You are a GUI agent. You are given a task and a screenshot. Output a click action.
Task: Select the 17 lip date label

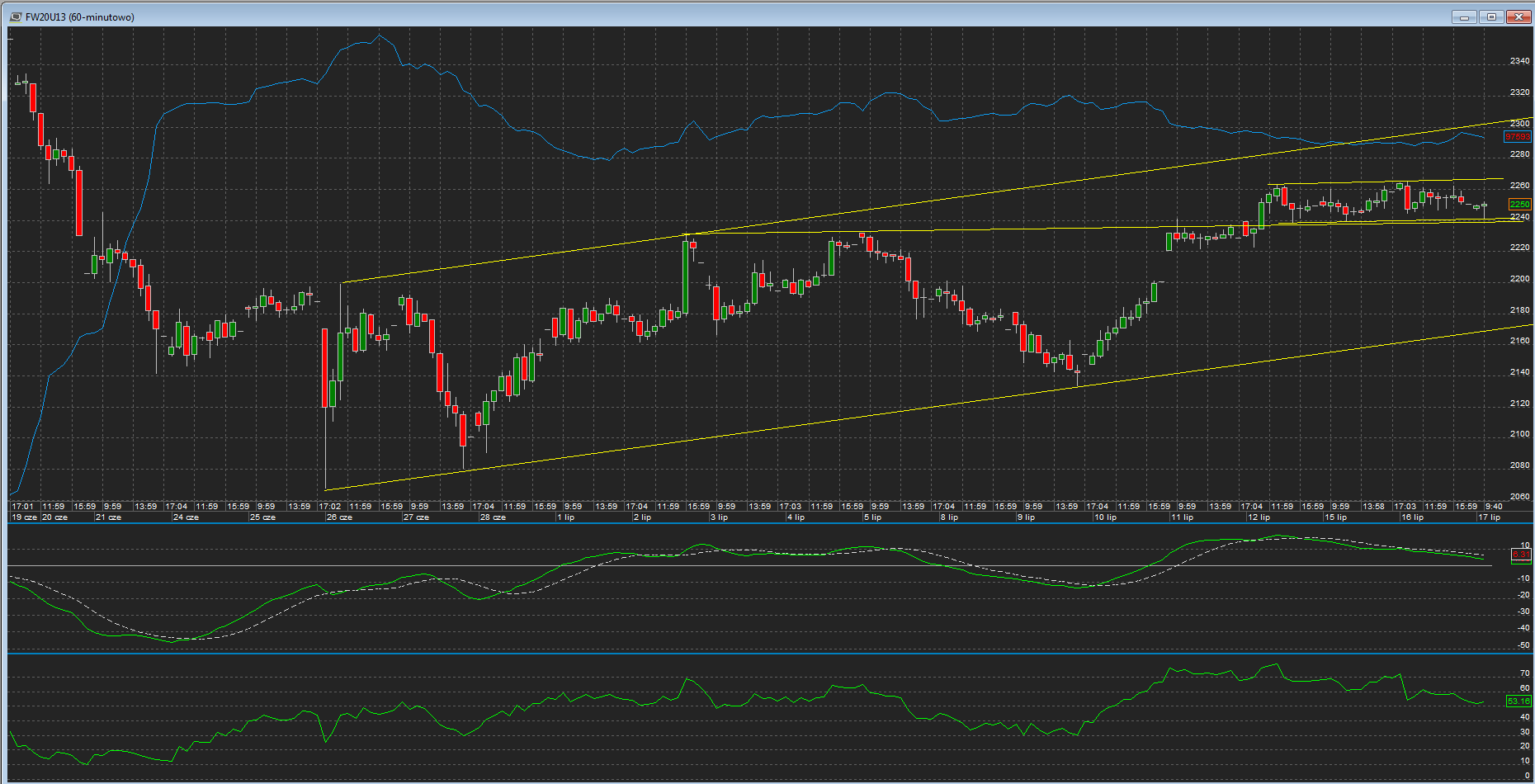pos(1490,517)
